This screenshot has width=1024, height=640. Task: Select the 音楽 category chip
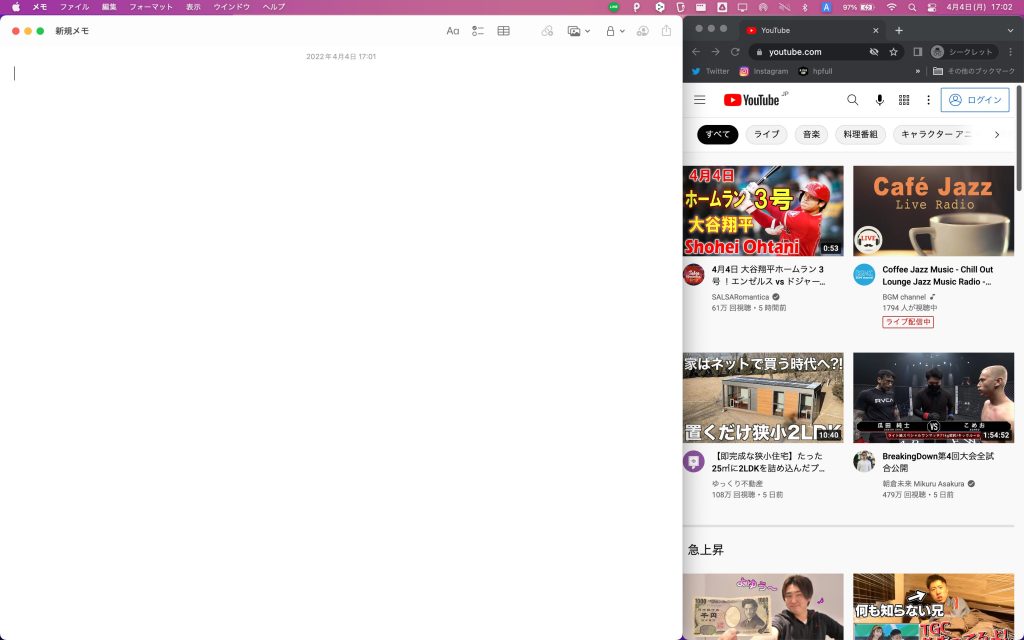810,134
